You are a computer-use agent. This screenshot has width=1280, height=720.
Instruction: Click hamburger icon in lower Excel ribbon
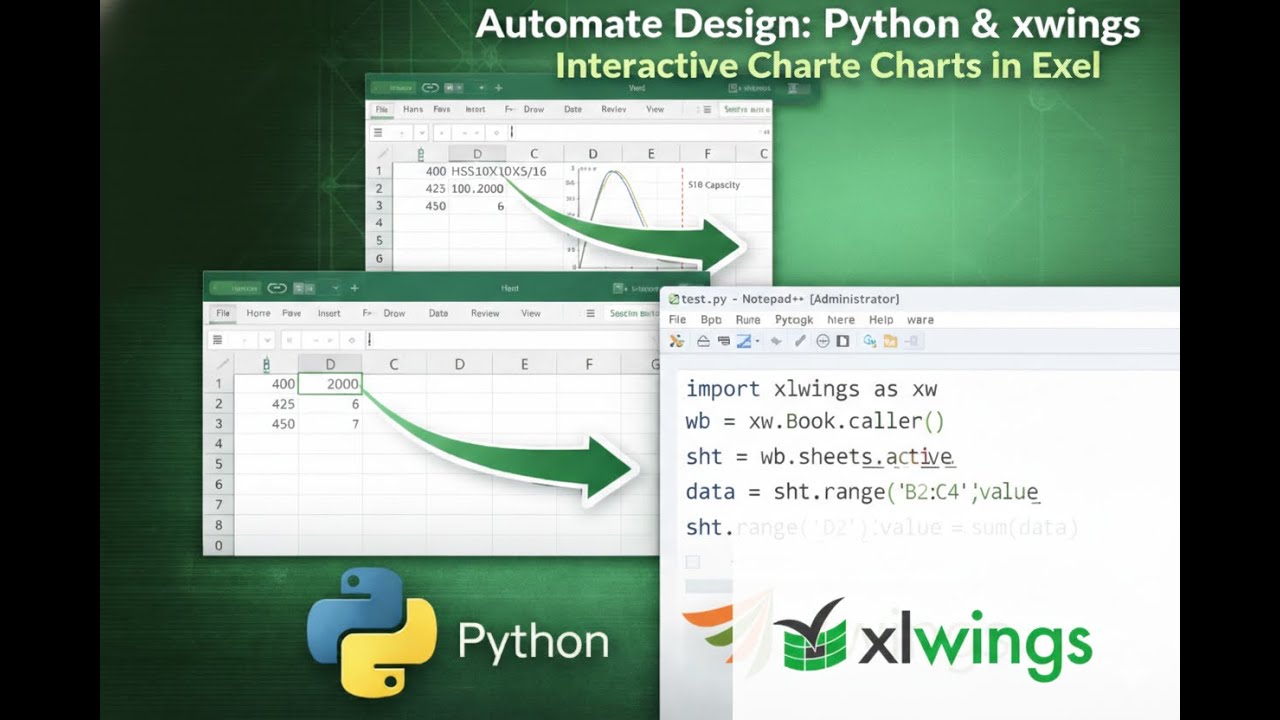590,313
